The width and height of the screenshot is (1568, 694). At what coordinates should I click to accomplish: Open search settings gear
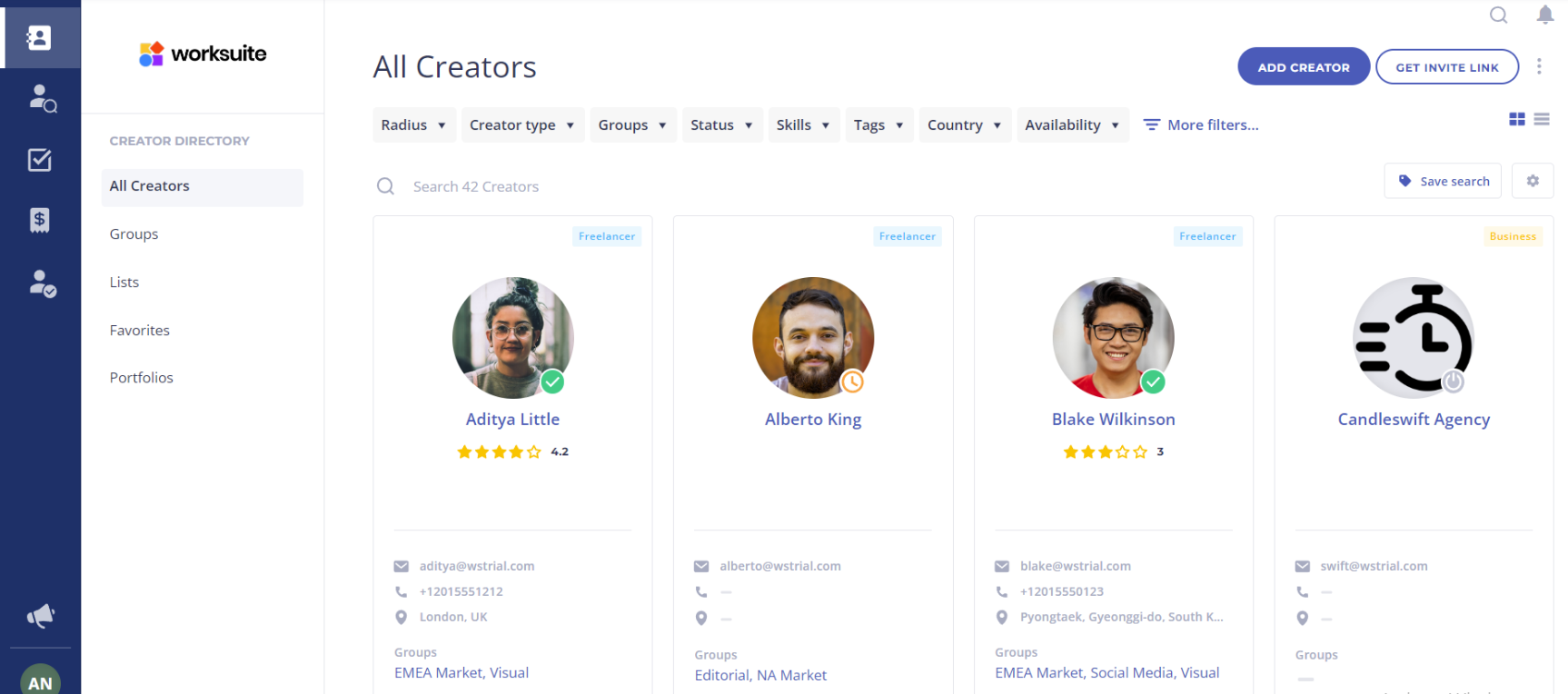pos(1533,181)
